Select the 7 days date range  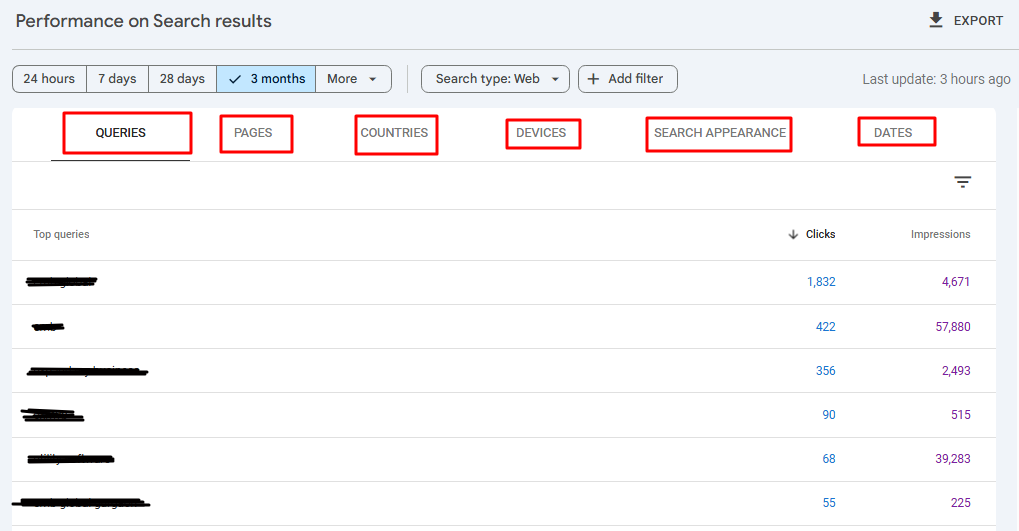click(117, 79)
